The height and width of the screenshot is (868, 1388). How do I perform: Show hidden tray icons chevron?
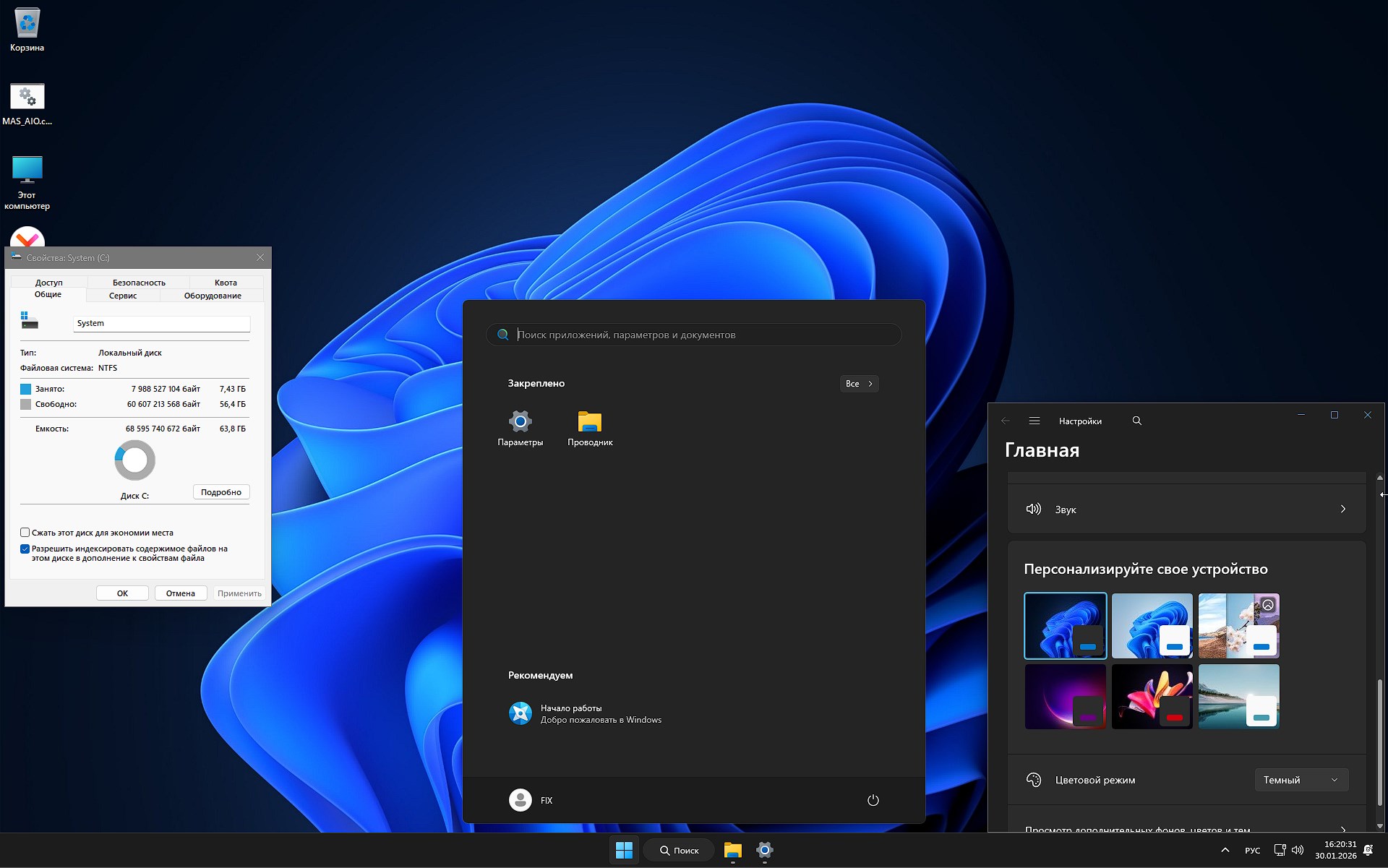pos(1225,851)
